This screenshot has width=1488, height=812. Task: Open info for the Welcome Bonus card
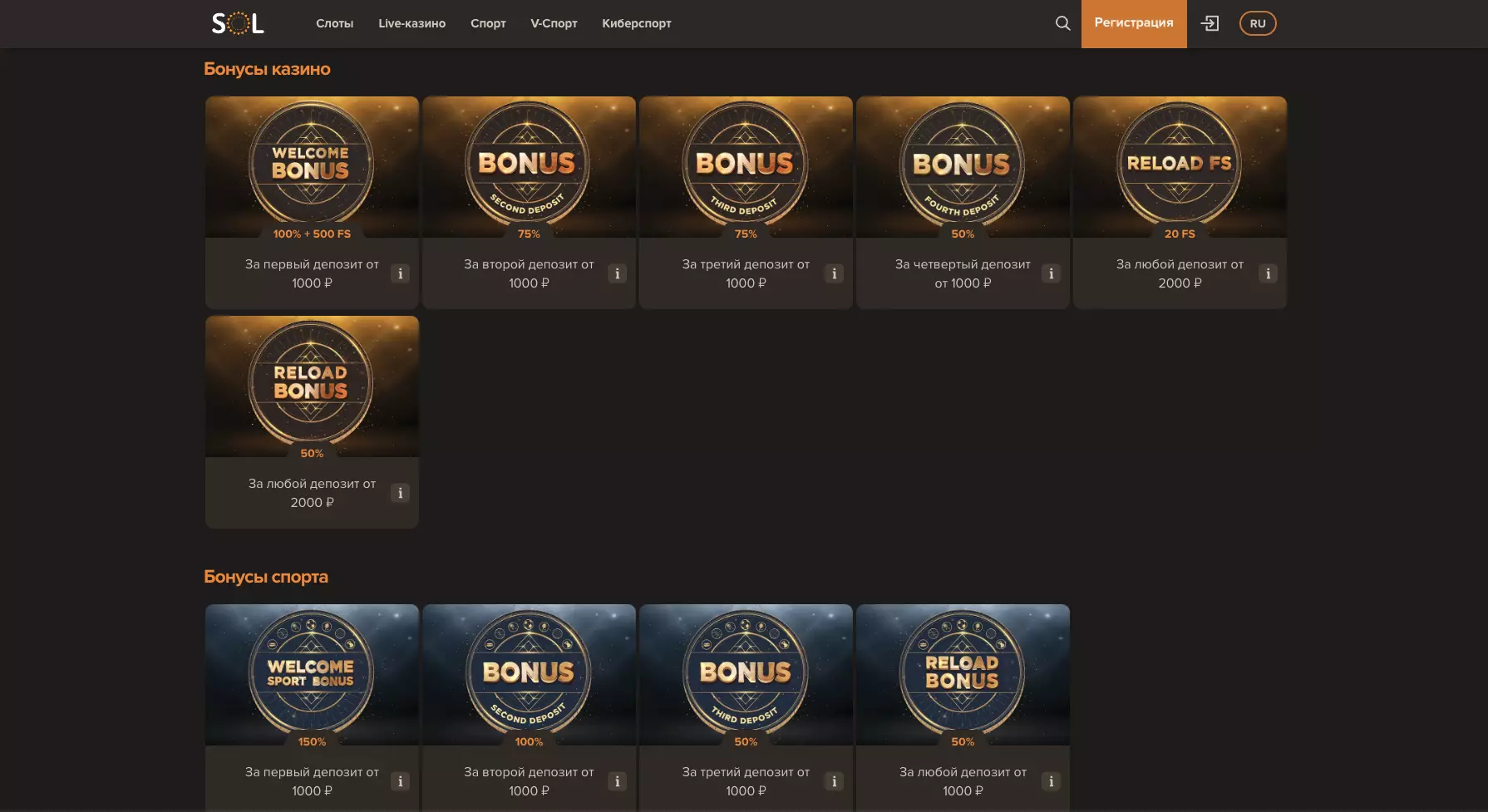(x=400, y=273)
